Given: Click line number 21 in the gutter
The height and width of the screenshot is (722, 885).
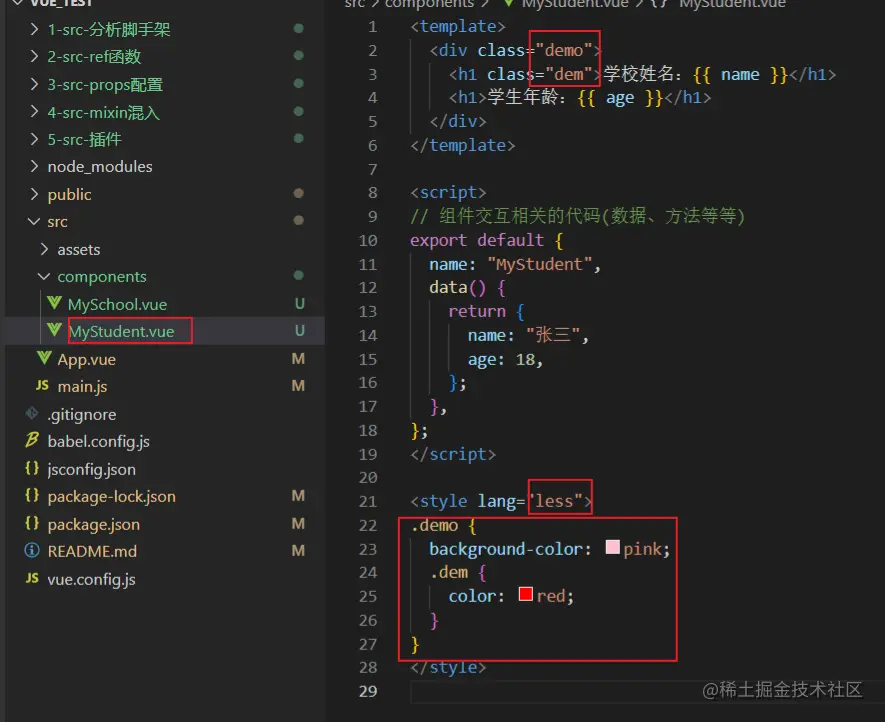Looking at the screenshot, I should (368, 501).
